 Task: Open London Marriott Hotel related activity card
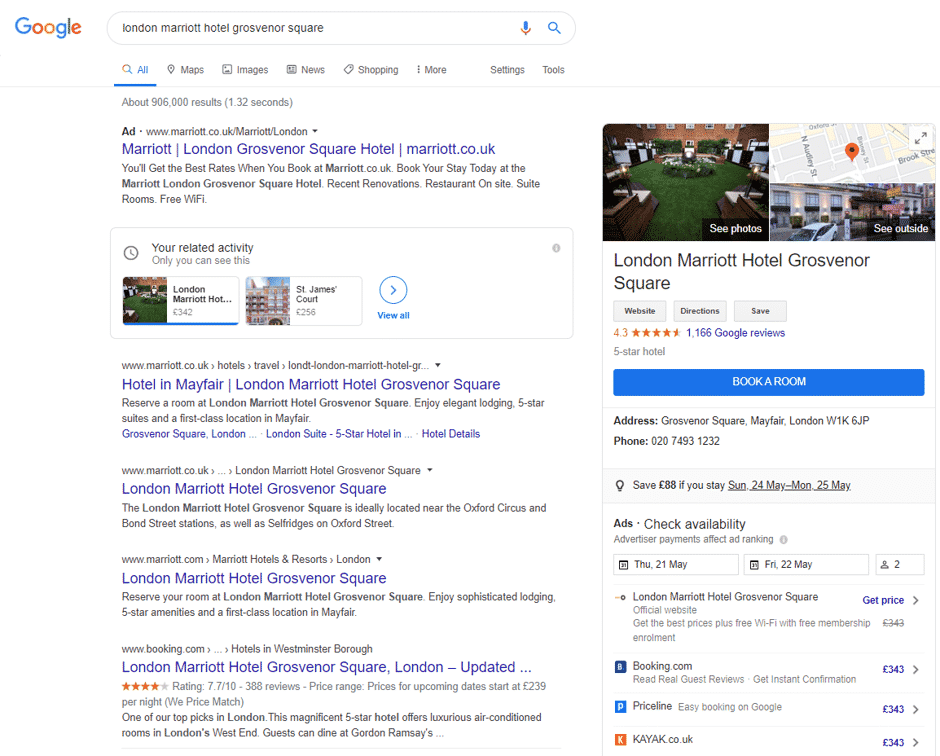[180, 301]
